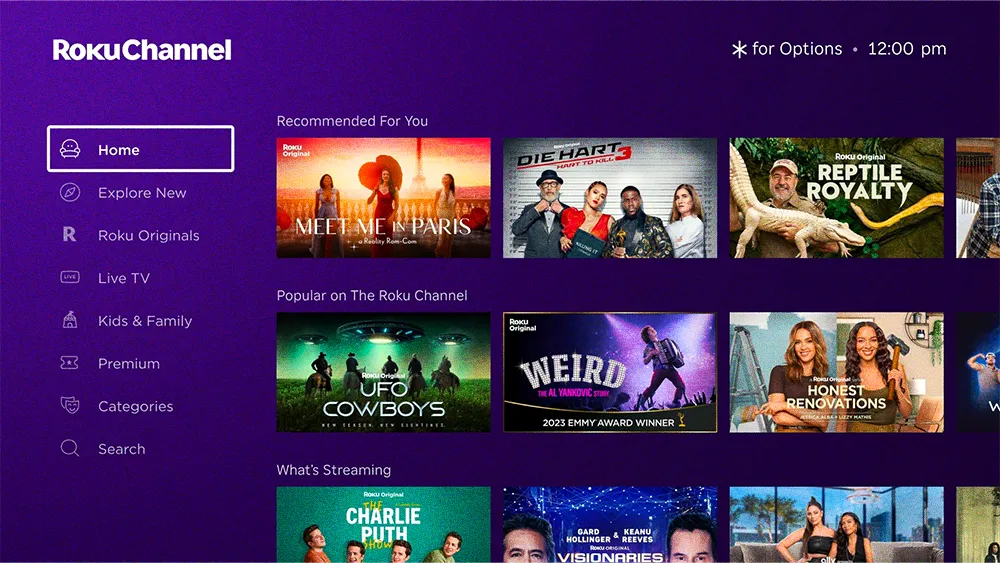The image size is (1000, 563).
Task: Select The Charlie Puth Show thumbnail
Action: click(x=383, y=525)
